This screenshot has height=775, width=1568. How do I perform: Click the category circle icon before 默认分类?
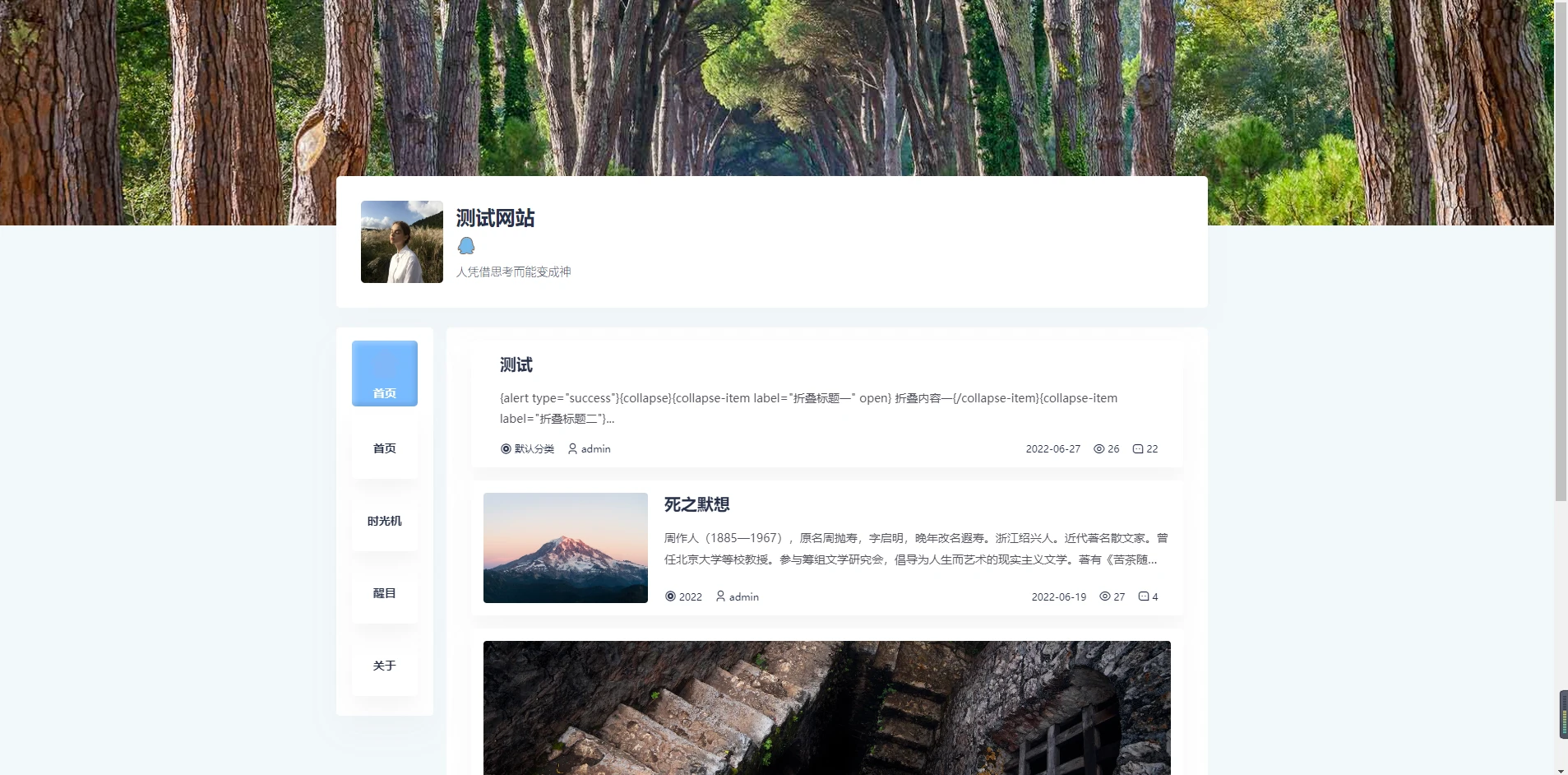[x=506, y=449]
